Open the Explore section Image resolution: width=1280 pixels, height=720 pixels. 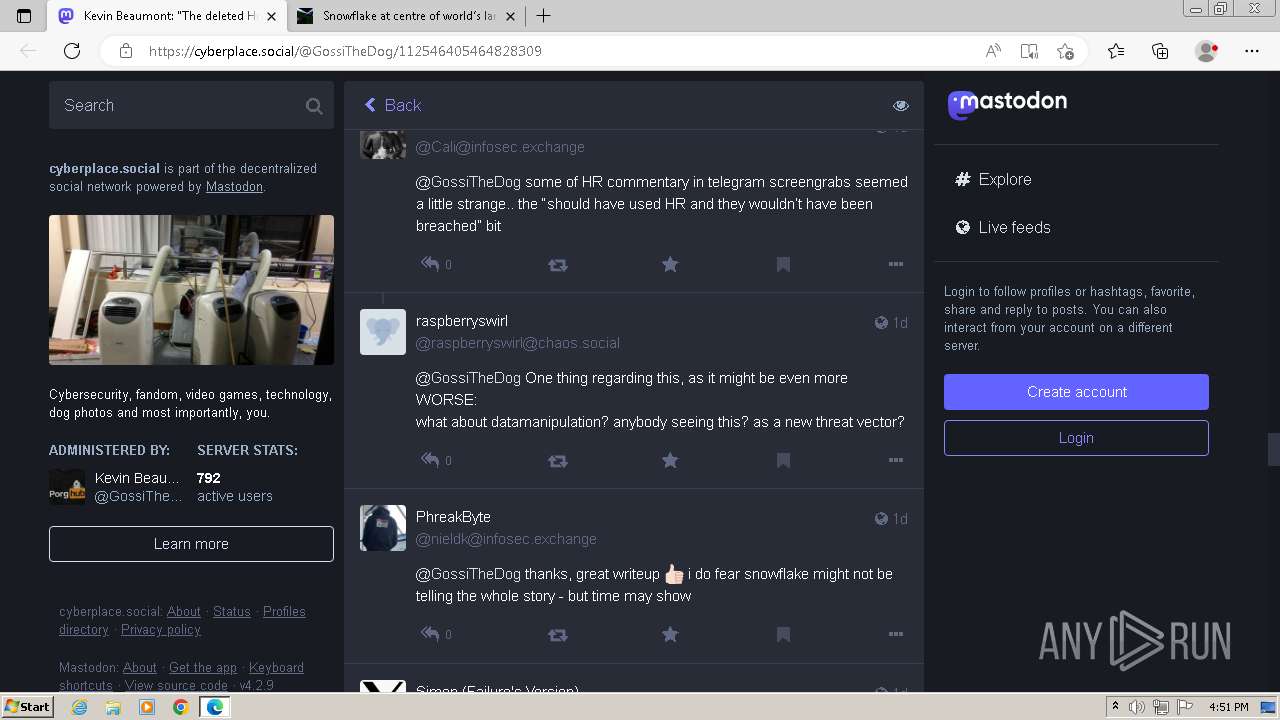click(x=993, y=179)
